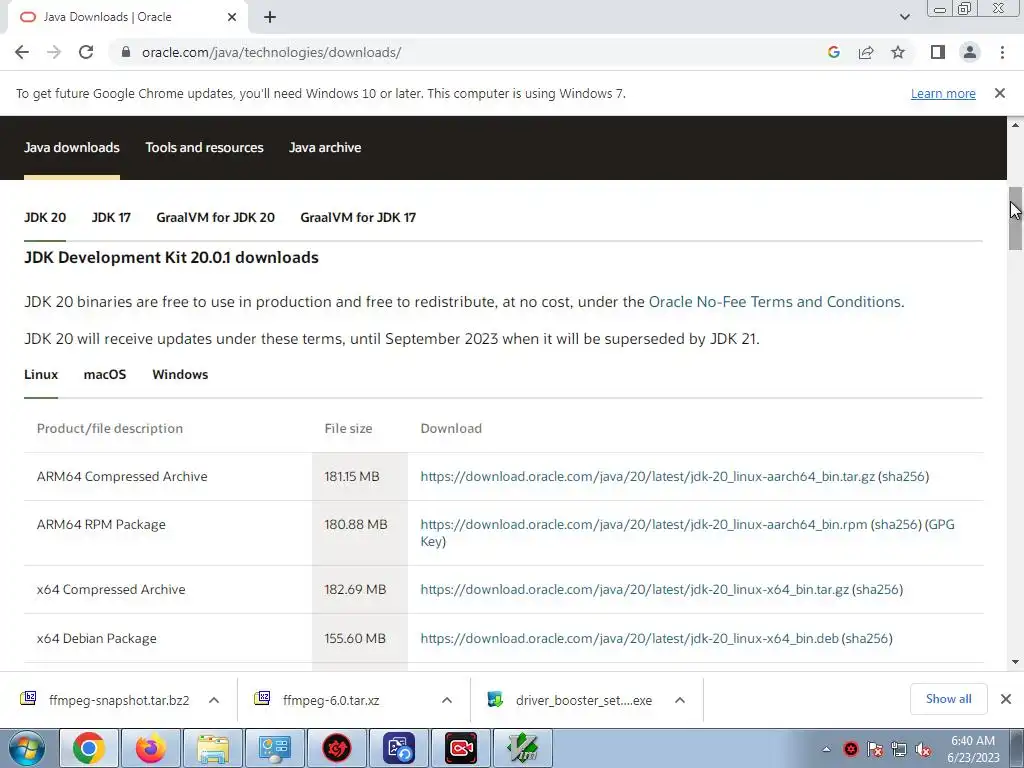
Task: Show hidden system tray icons
Action: point(826,749)
